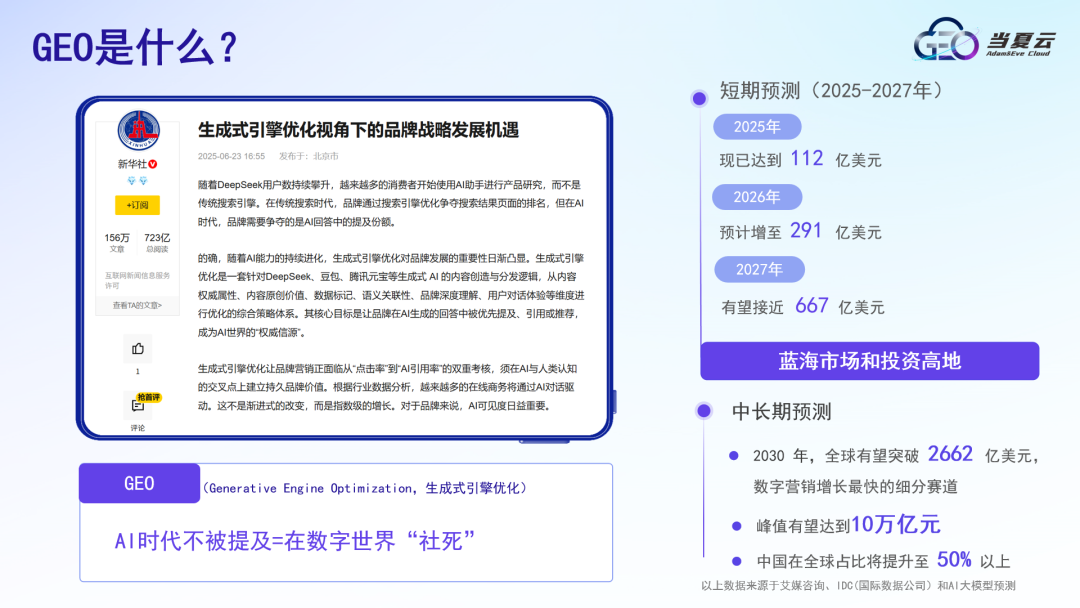This screenshot has width=1080, height=608.
Task: Click the thumbs-up like icon
Action: [x=138, y=349]
